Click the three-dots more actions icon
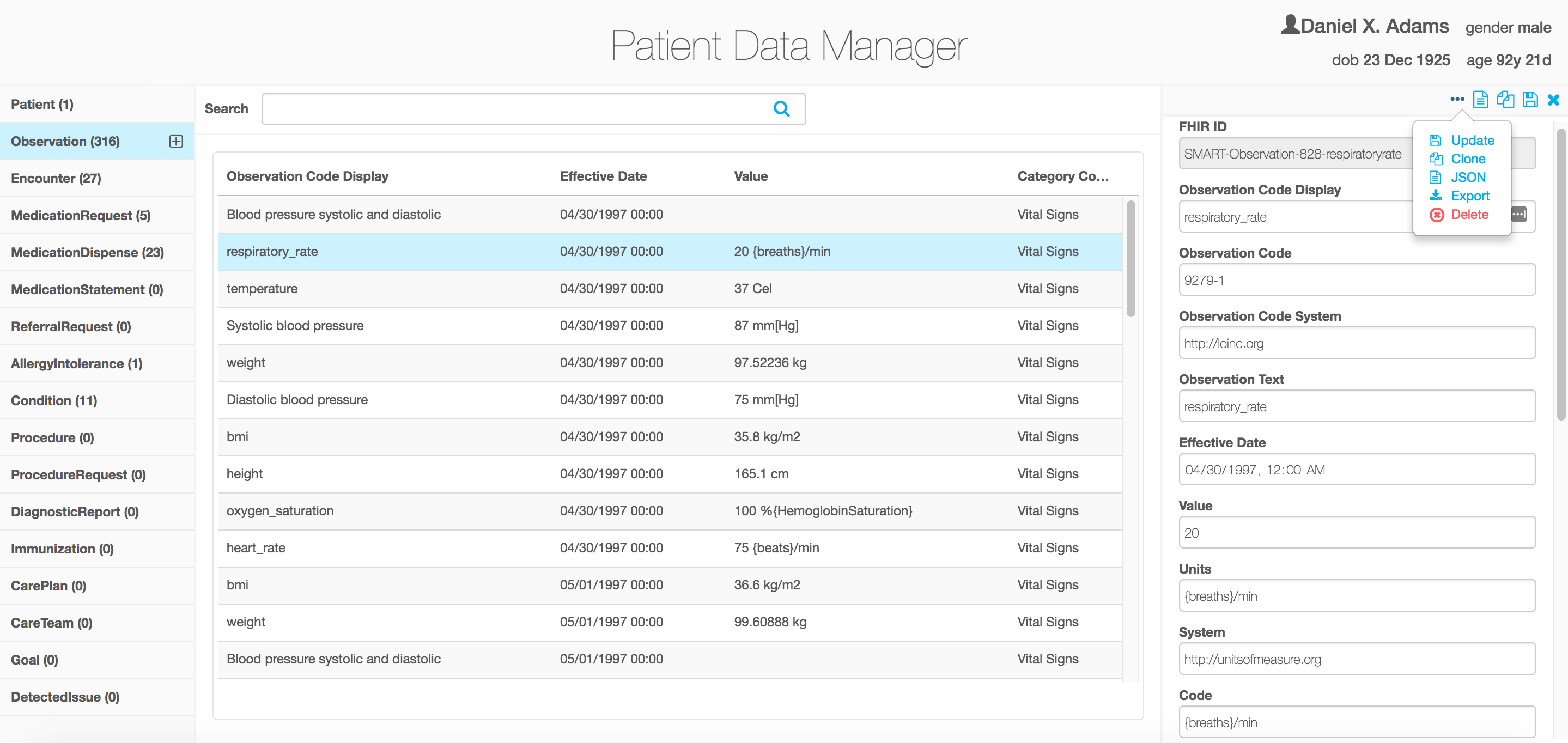The image size is (1568, 743). 1457,99
